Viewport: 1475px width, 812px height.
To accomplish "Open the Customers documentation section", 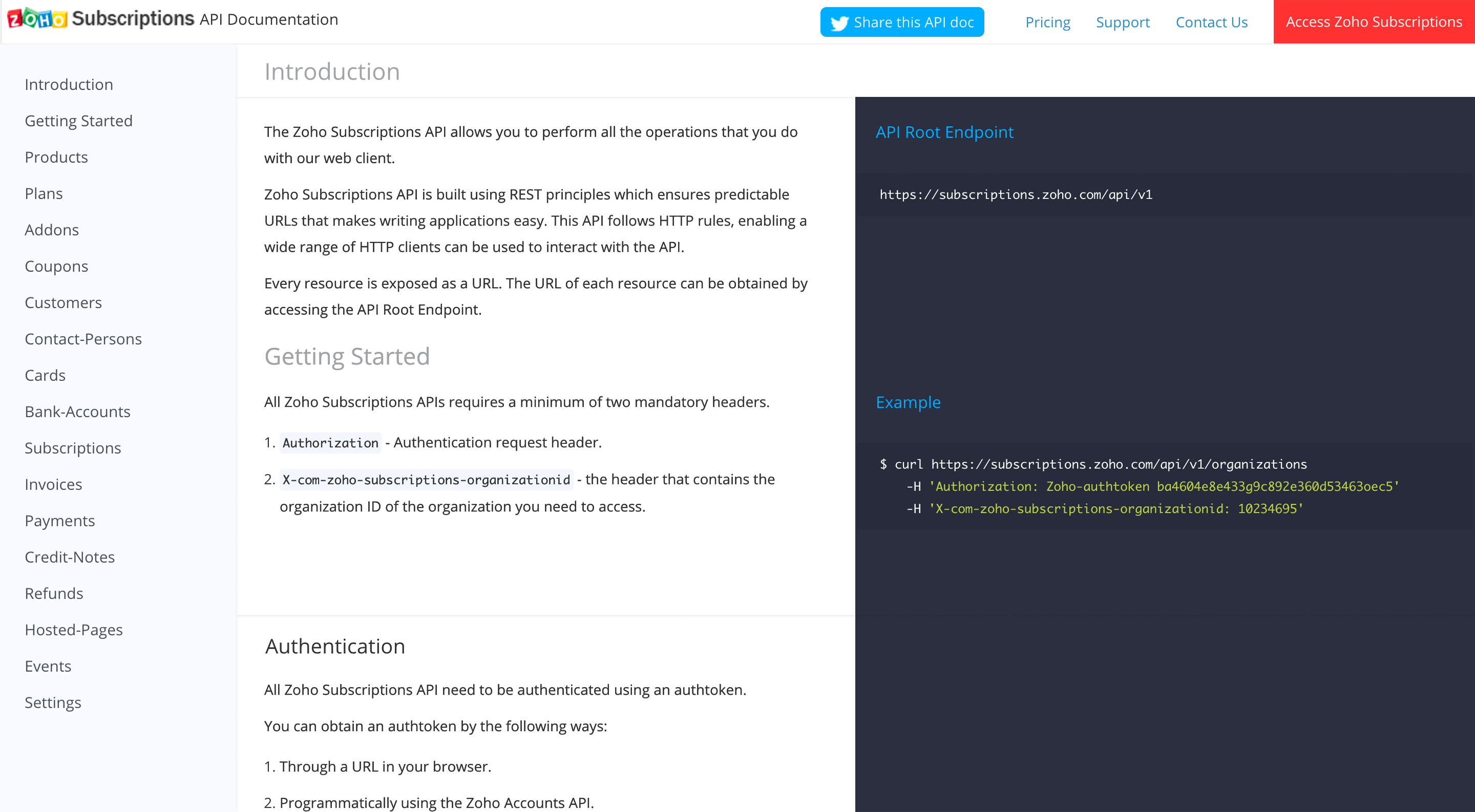I will [x=63, y=302].
